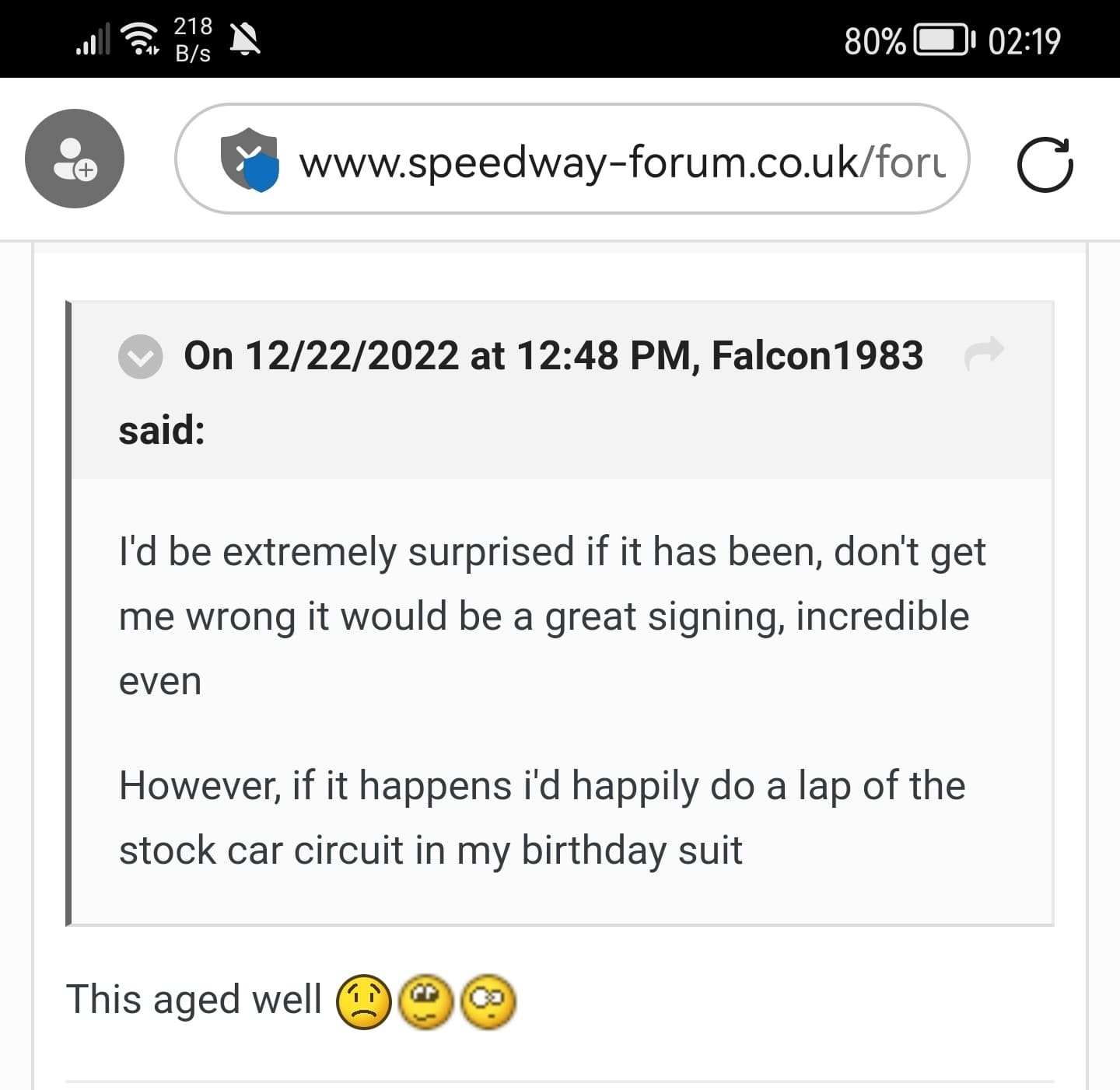Tap the www.speedway-forum.co.uk address bar
Viewport: 1120px width, 1090px height.
pos(622,162)
